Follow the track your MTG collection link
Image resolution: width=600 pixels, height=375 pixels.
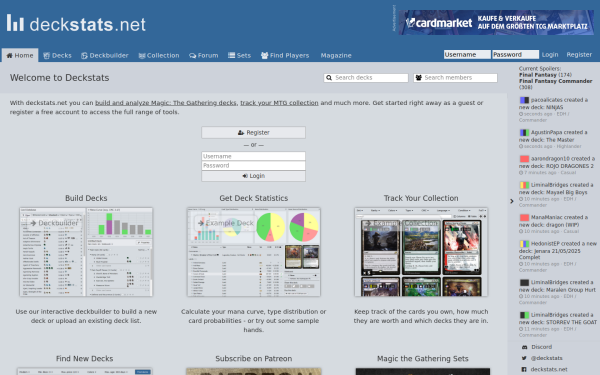coord(279,103)
